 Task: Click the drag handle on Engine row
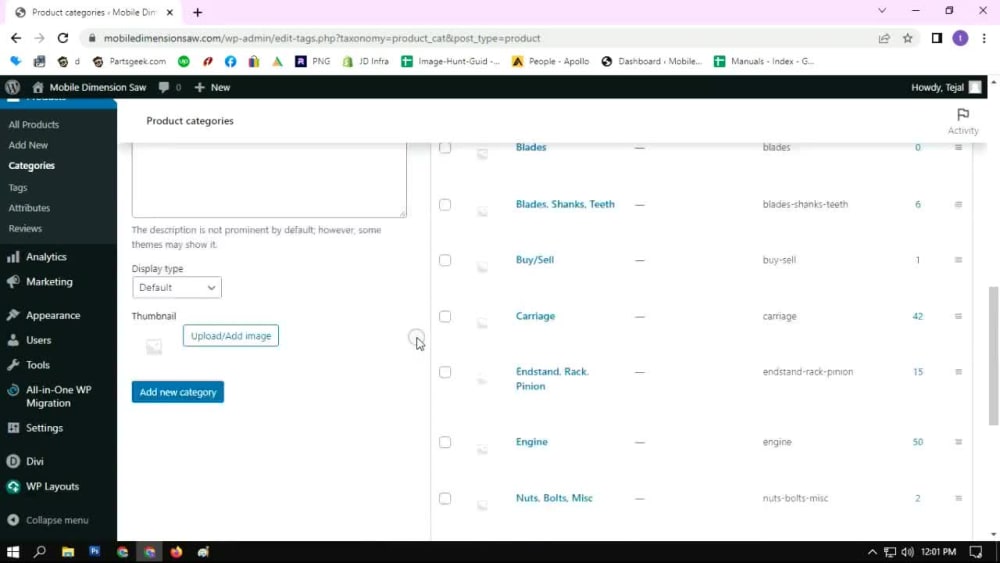tap(958, 442)
